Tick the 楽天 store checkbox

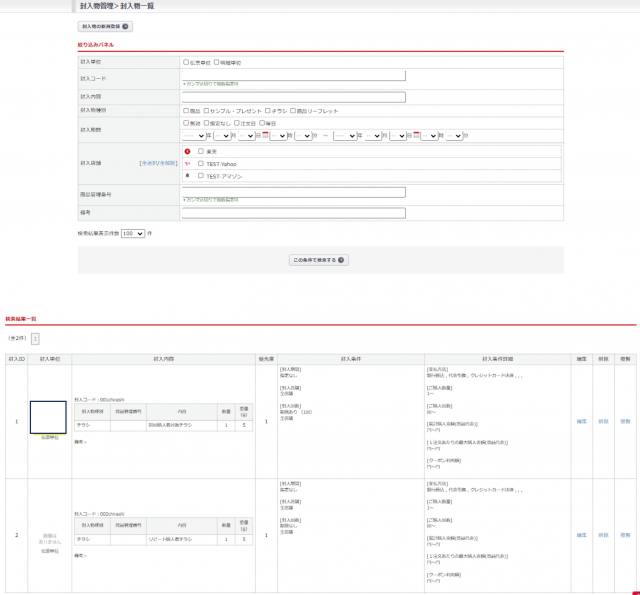tap(201, 151)
